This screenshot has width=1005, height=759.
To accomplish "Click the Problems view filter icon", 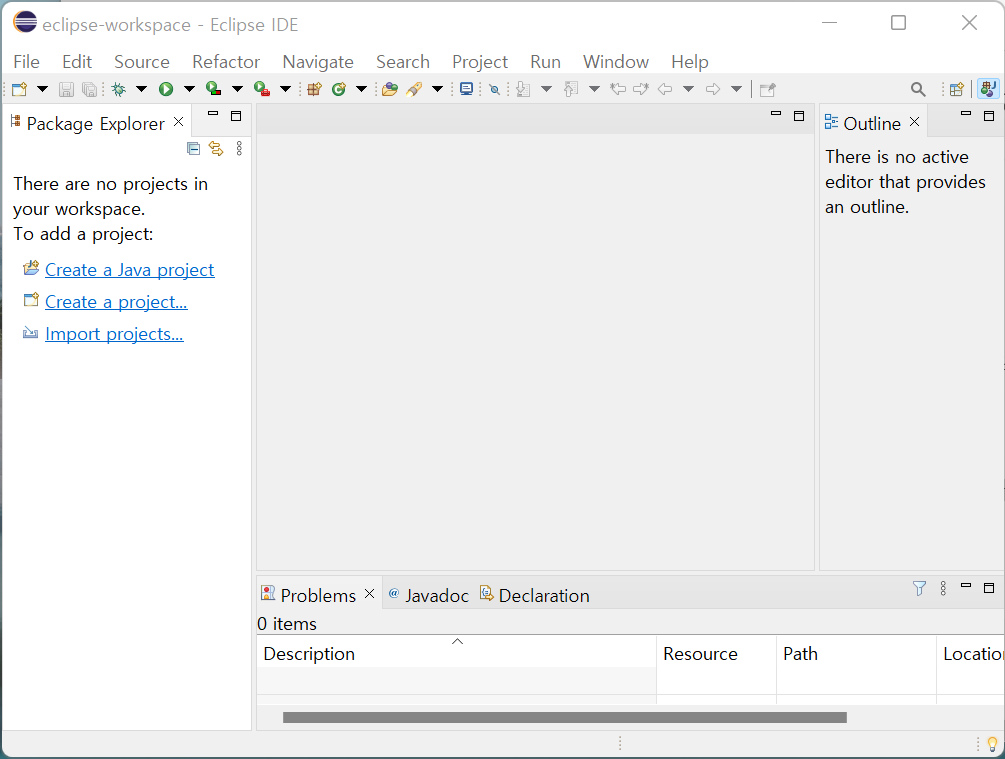I will click(919, 588).
